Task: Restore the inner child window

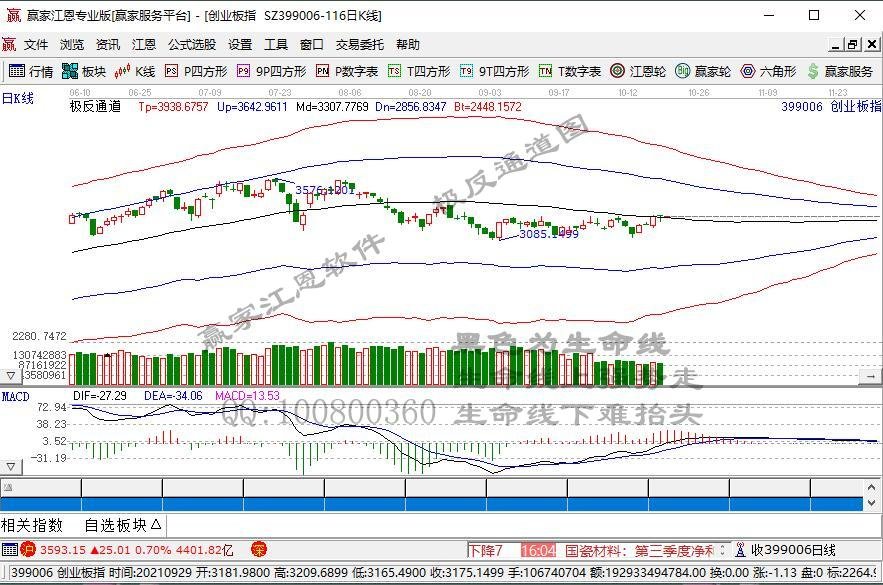Action: (853, 44)
